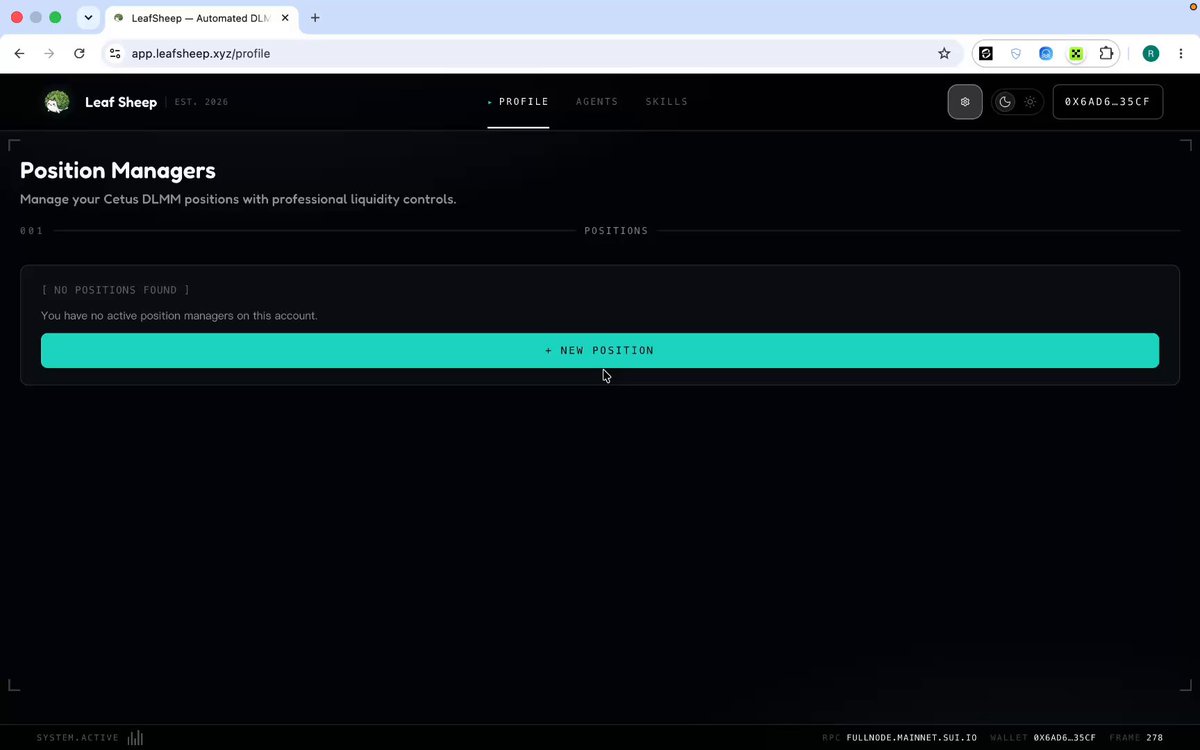Image resolution: width=1200 pixels, height=750 pixels.
Task: Go back with the browser back arrow
Action: pos(19,54)
